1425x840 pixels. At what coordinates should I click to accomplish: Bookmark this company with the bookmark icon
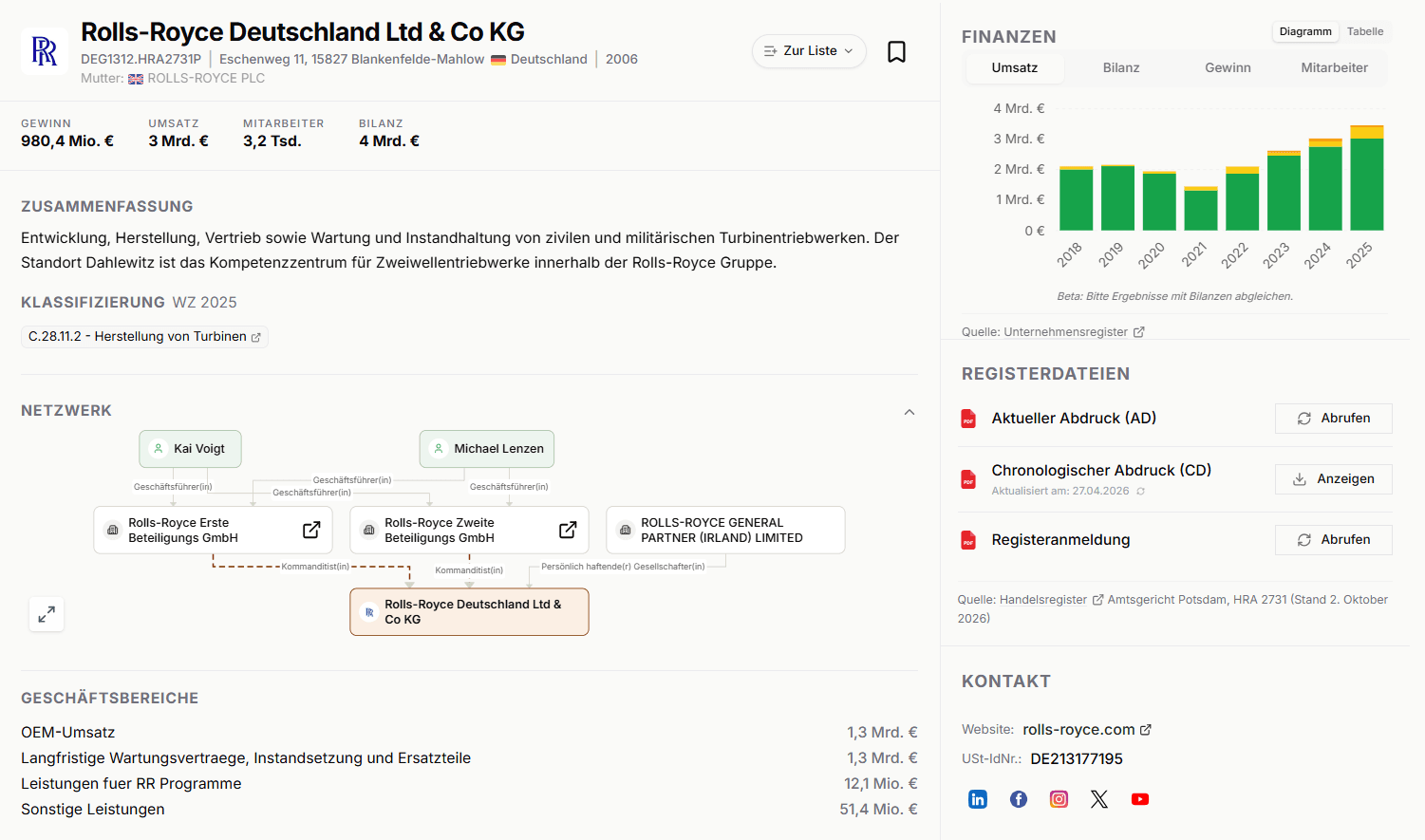896,51
